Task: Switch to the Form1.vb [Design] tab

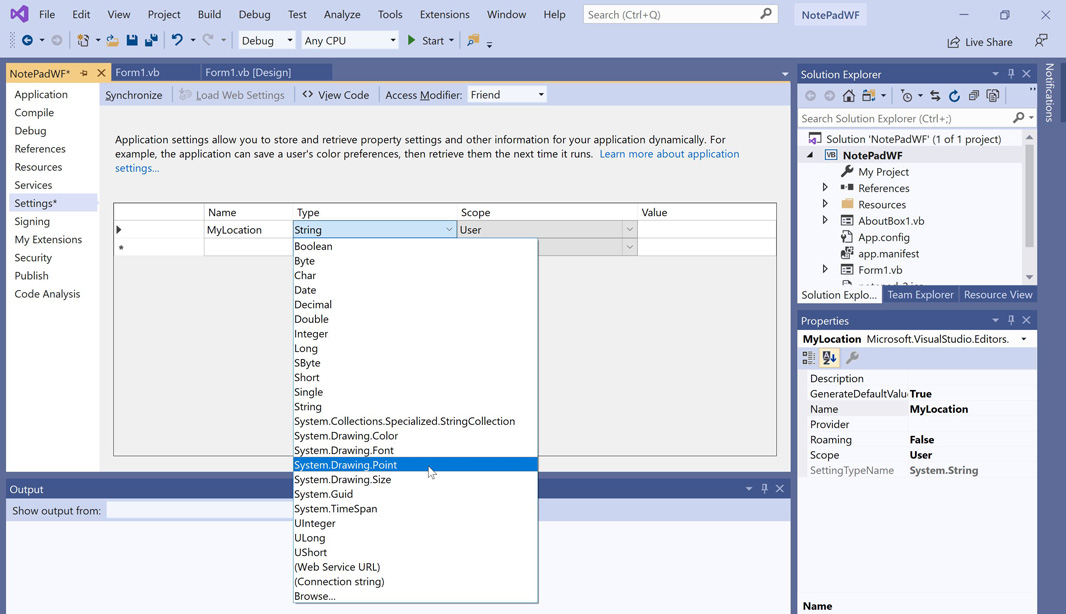Action: click(248, 73)
